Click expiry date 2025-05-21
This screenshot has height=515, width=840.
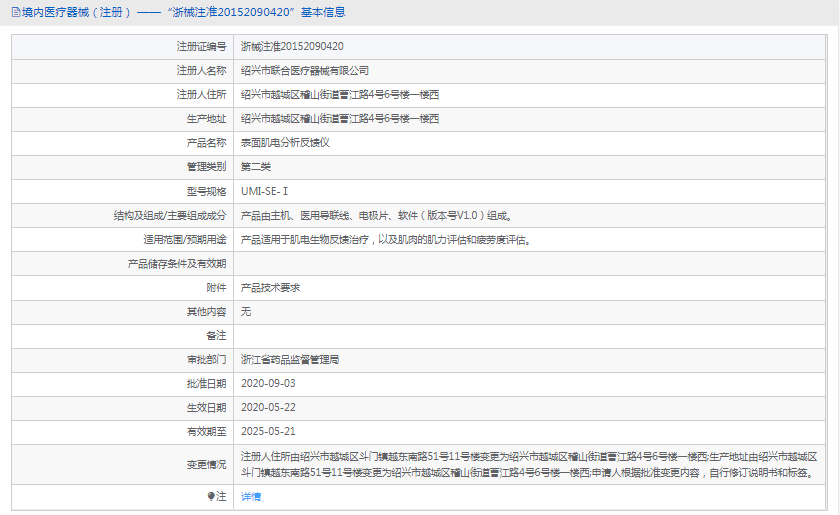(268, 432)
